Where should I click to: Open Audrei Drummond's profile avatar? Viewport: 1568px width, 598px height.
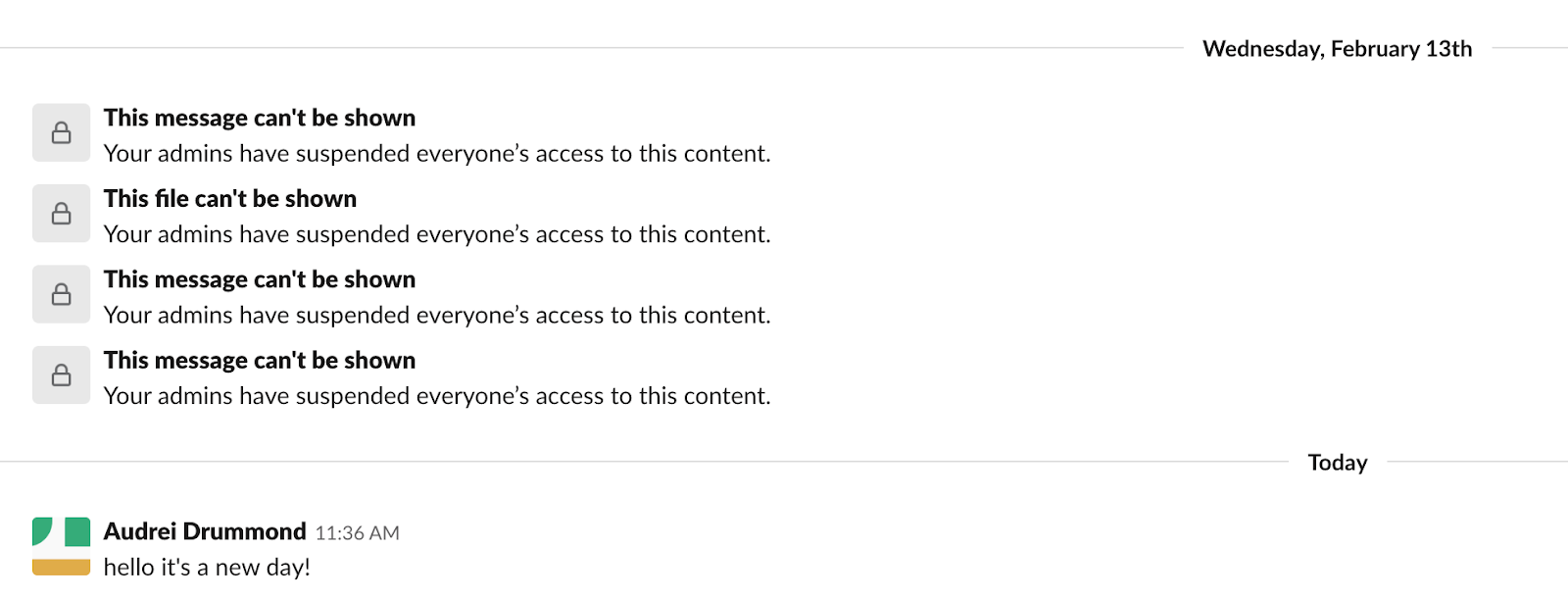61,546
